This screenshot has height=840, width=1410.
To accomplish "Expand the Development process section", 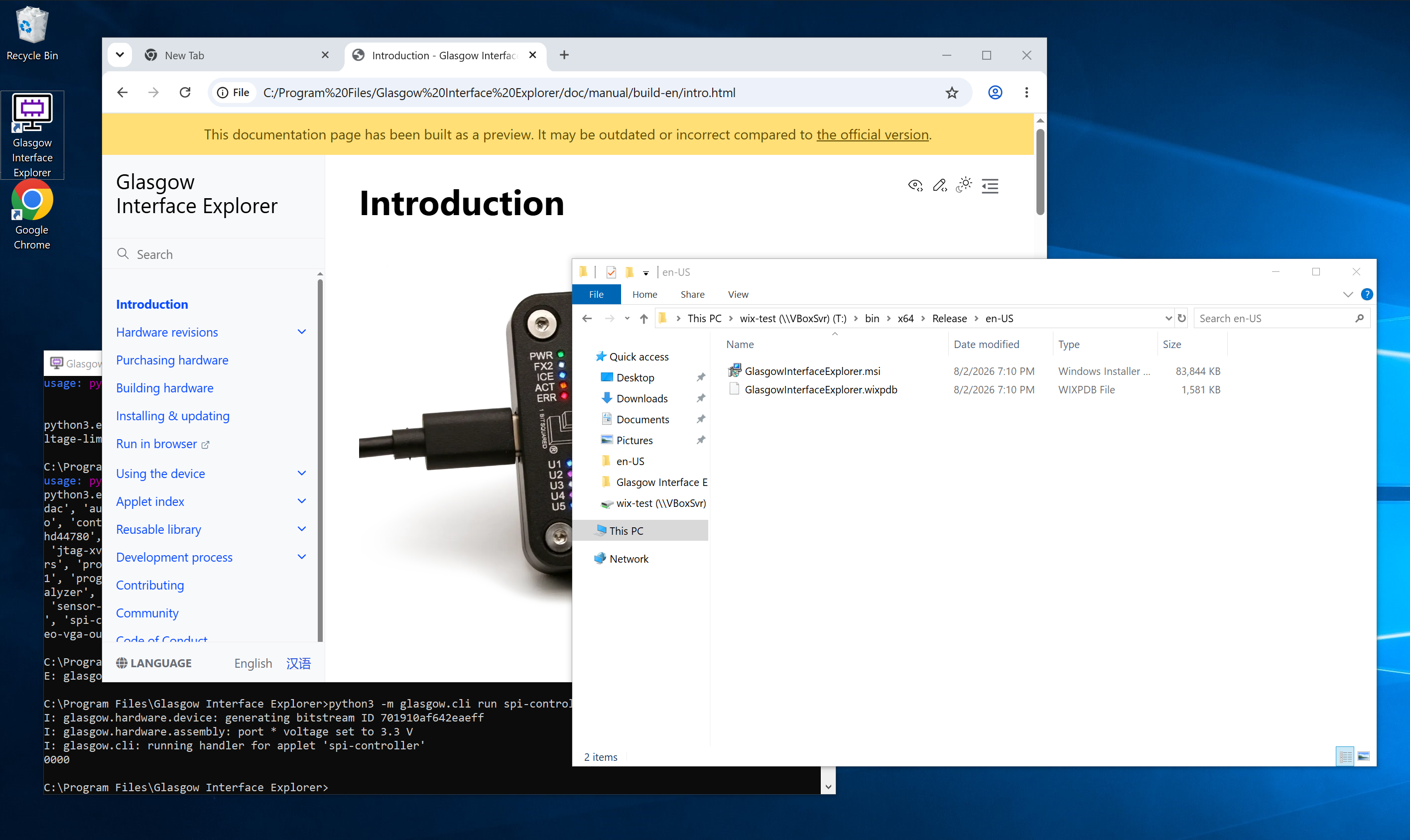I will [x=302, y=557].
